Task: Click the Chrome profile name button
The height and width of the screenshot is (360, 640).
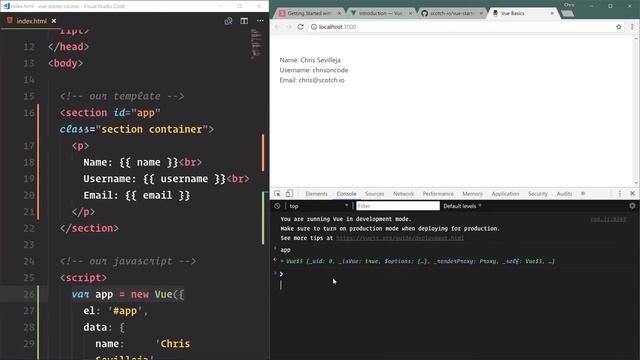Action: coord(569,4)
